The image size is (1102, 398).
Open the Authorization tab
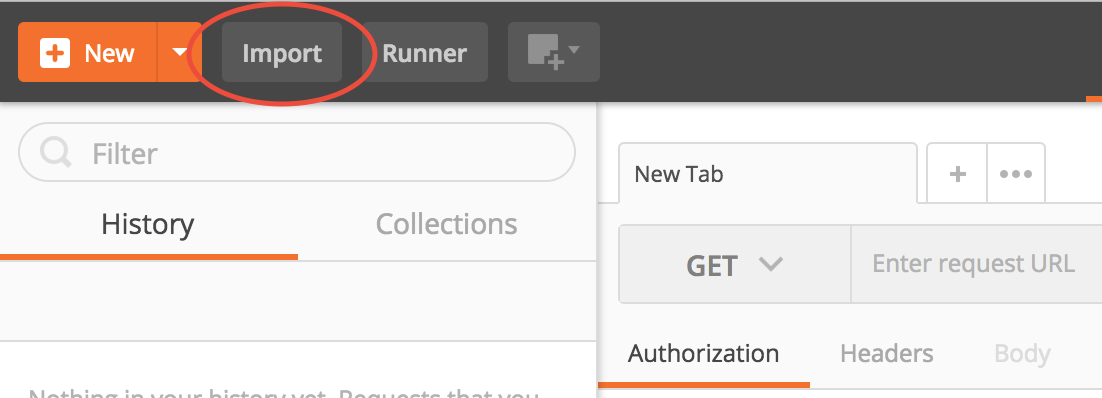coord(704,353)
